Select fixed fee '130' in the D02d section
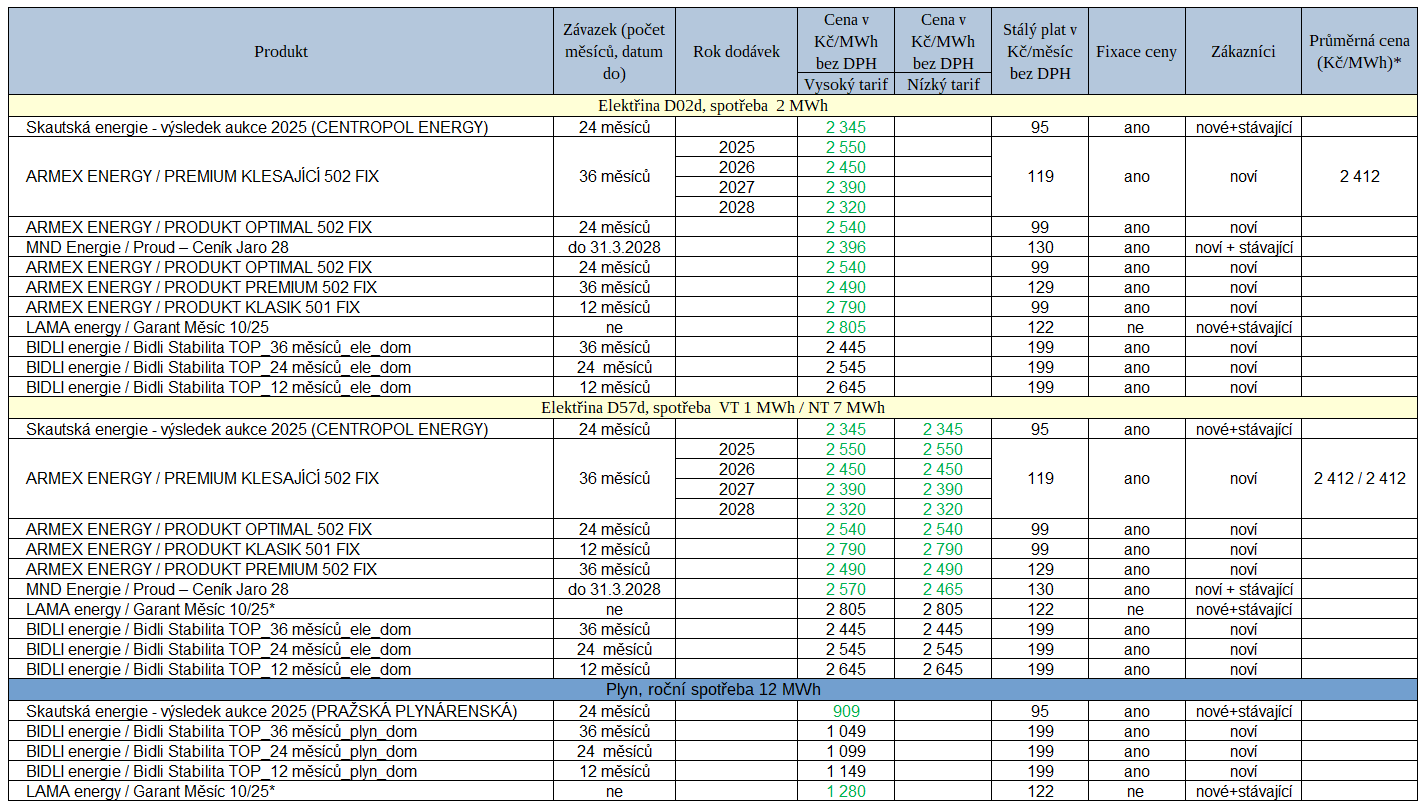The height and width of the screenshot is (807, 1424). (x=1040, y=247)
